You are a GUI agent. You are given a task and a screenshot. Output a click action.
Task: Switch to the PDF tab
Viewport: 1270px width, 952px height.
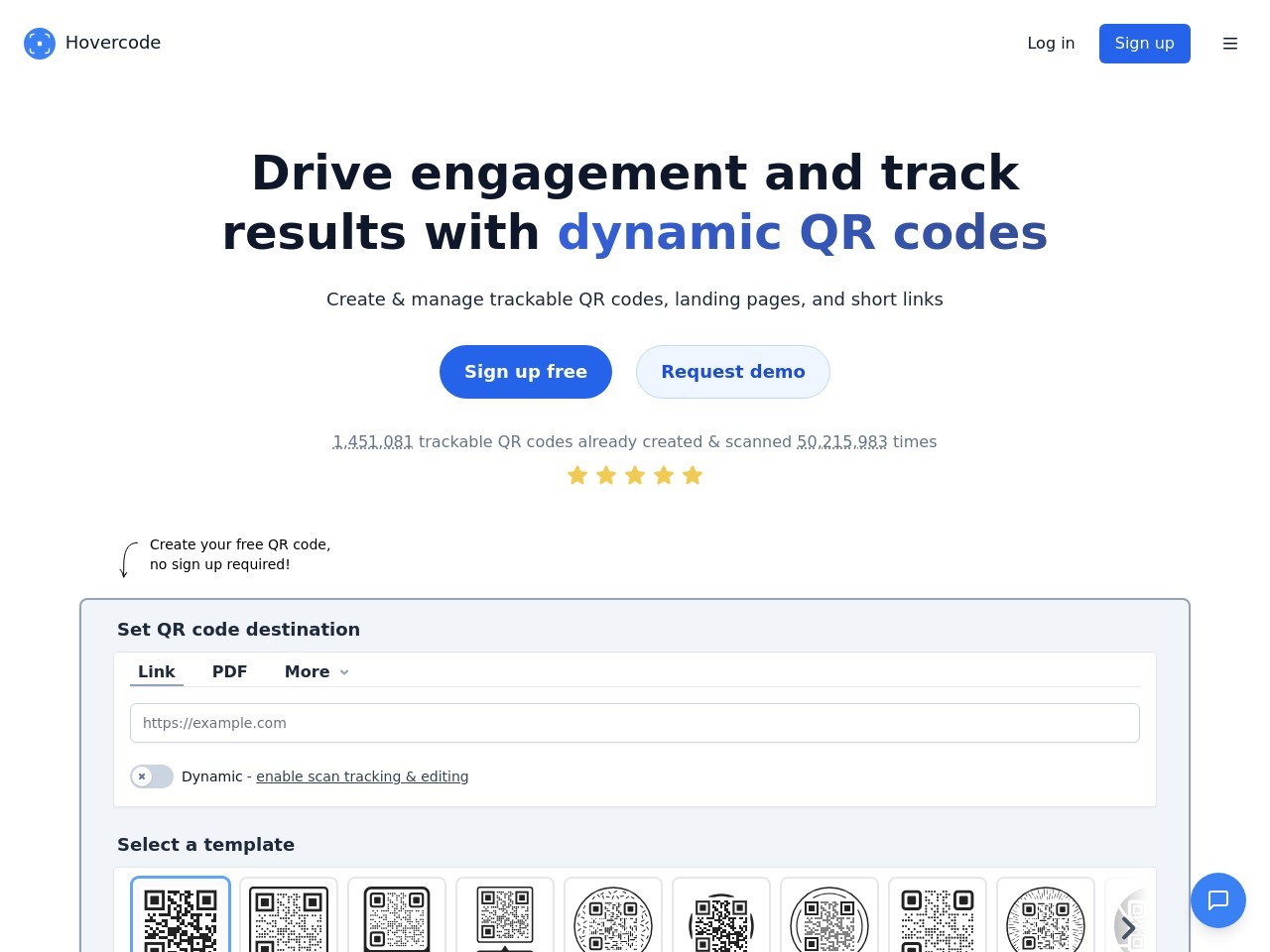(x=229, y=671)
